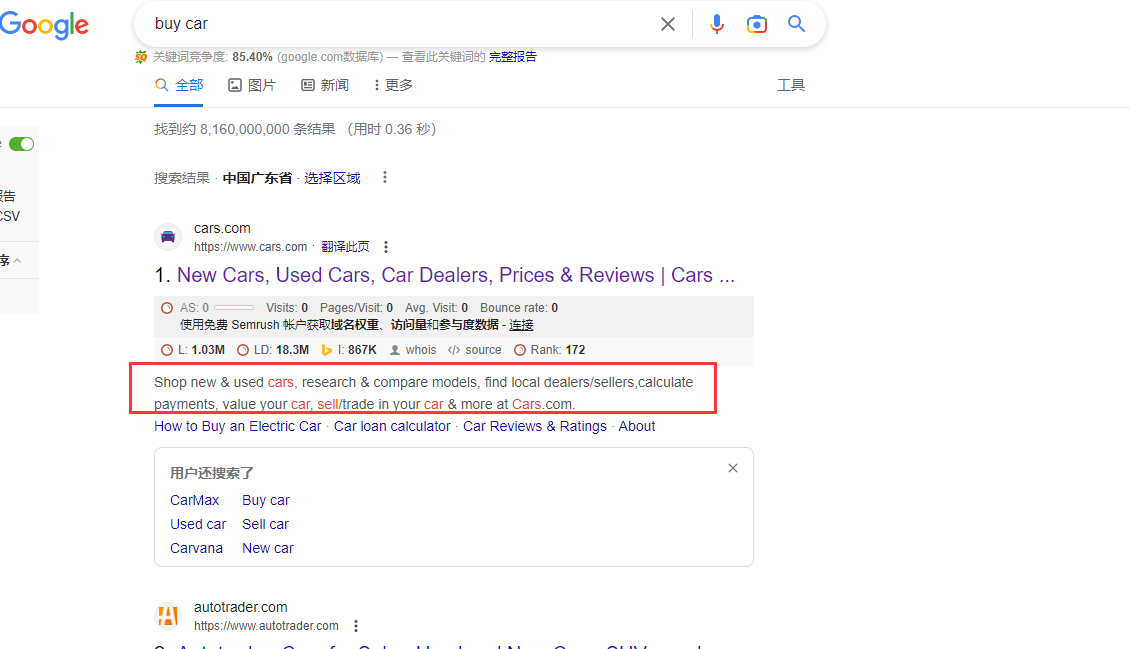
Task: Open the Google logo homepage
Action: click(45, 25)
